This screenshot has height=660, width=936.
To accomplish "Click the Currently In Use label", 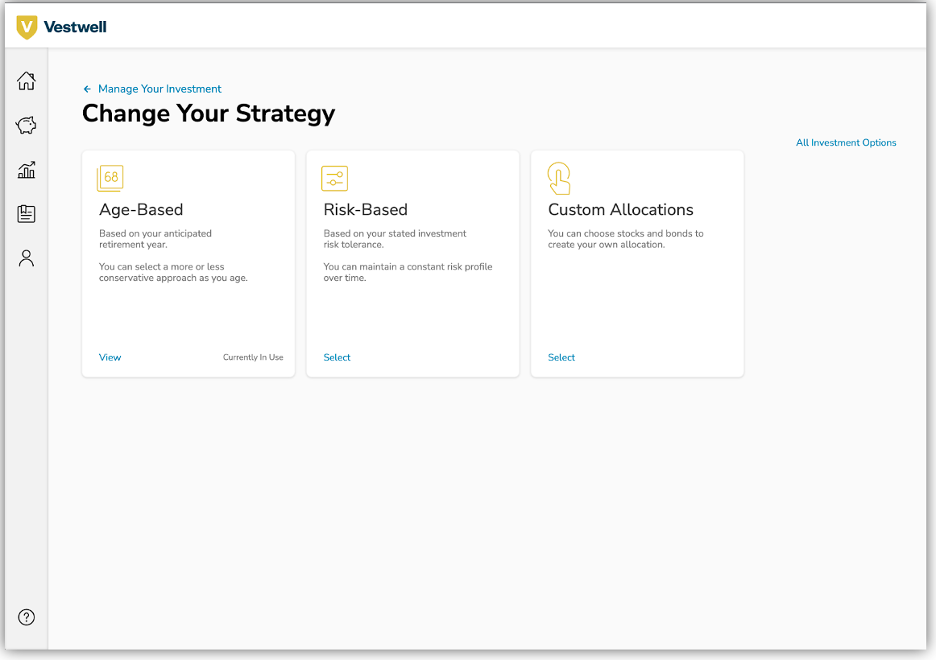I will (253, 357).
